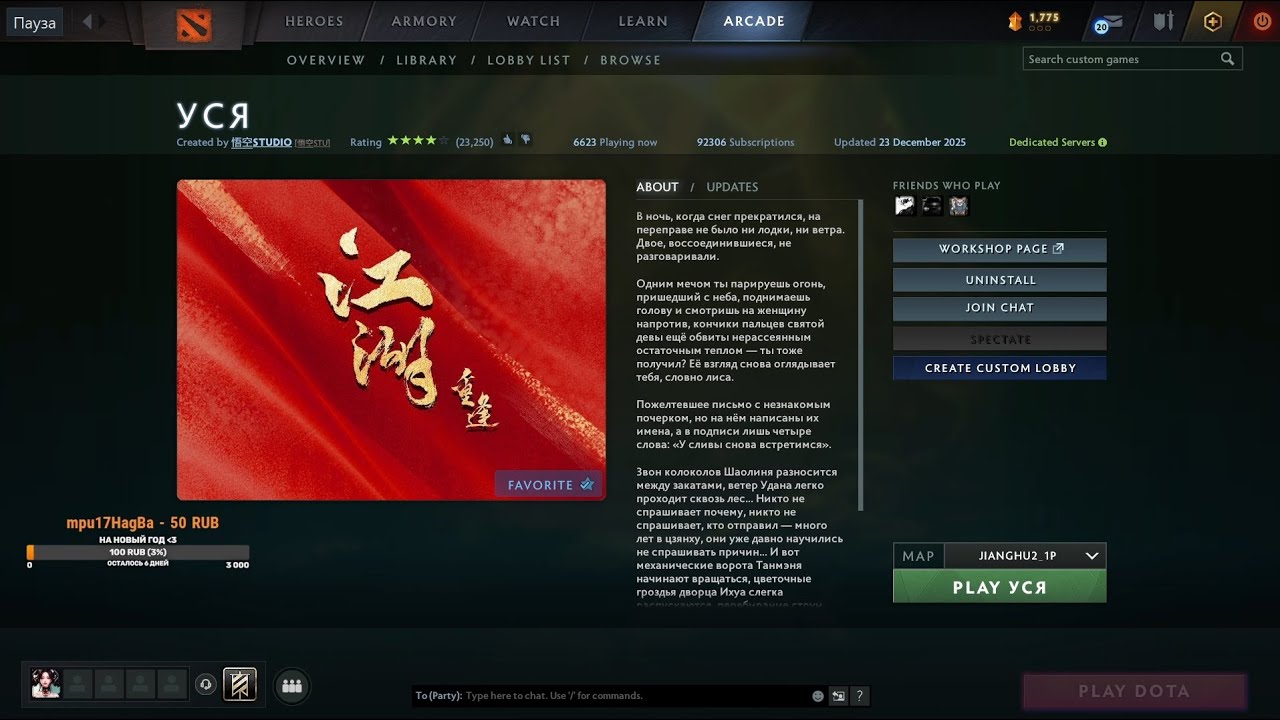The height and width of the screenshot is (720, 1280).
Task: Click the Пауза button
Action: tap(34, 23)
